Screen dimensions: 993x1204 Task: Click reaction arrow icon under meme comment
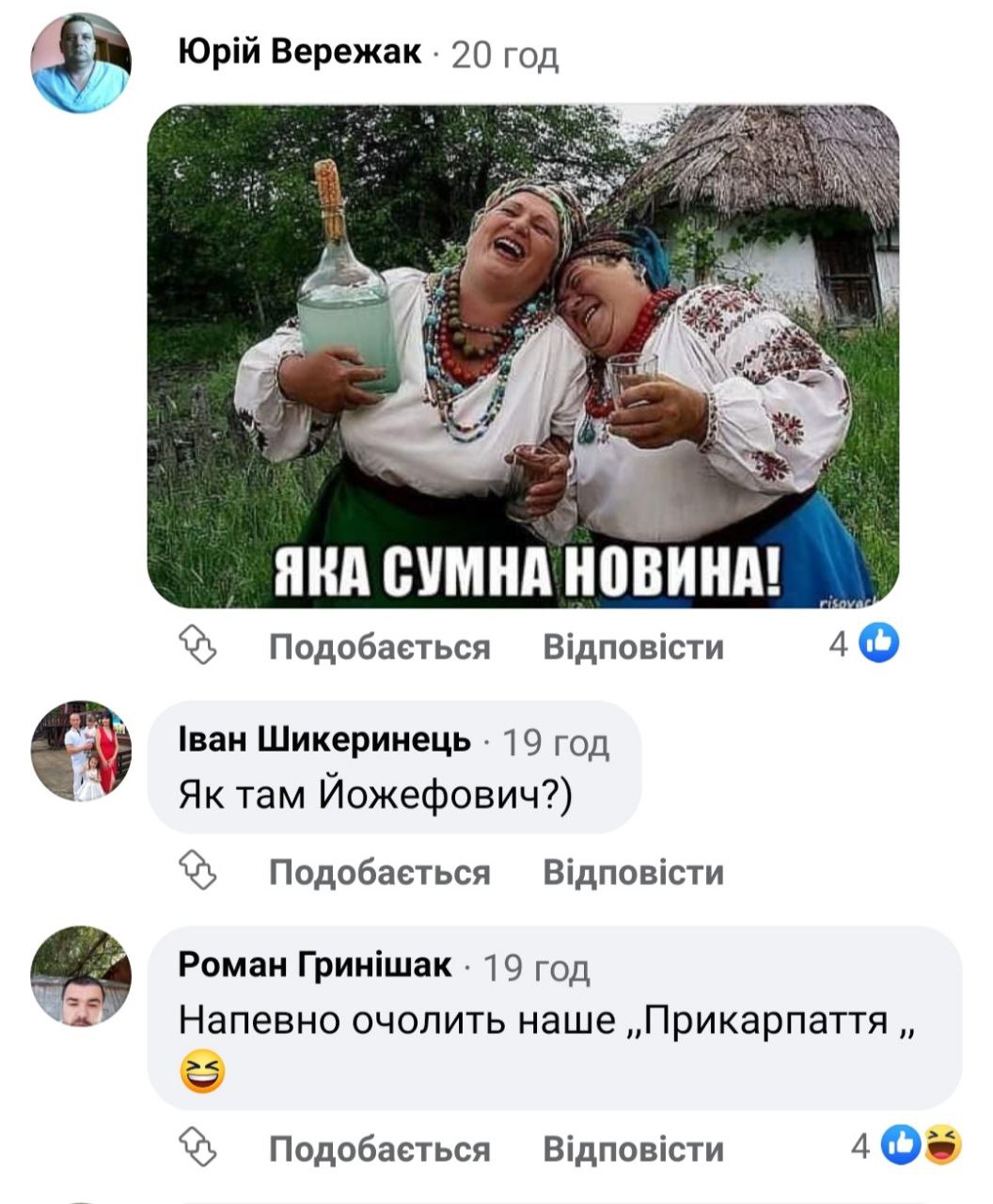[198, 645]
